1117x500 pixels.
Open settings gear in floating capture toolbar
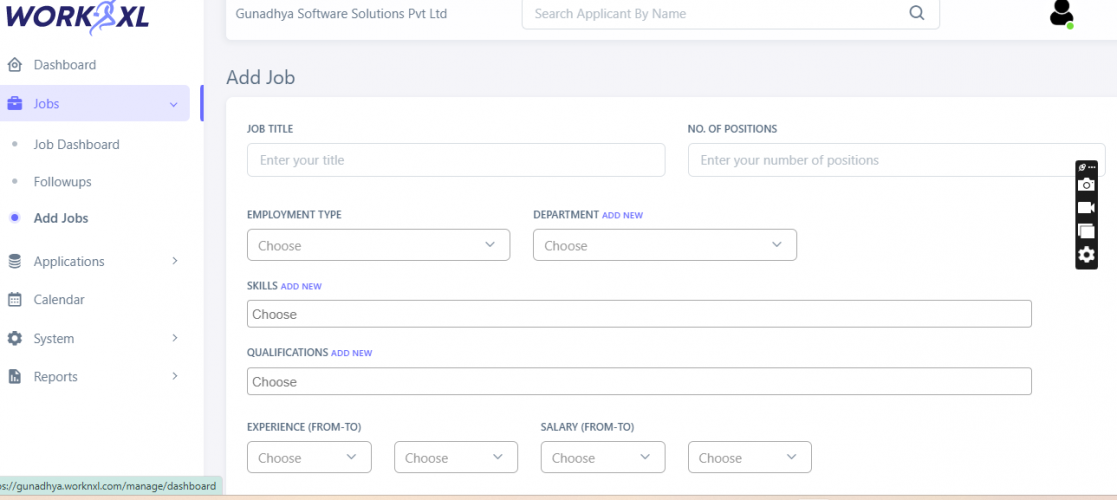coord(1086,254)
